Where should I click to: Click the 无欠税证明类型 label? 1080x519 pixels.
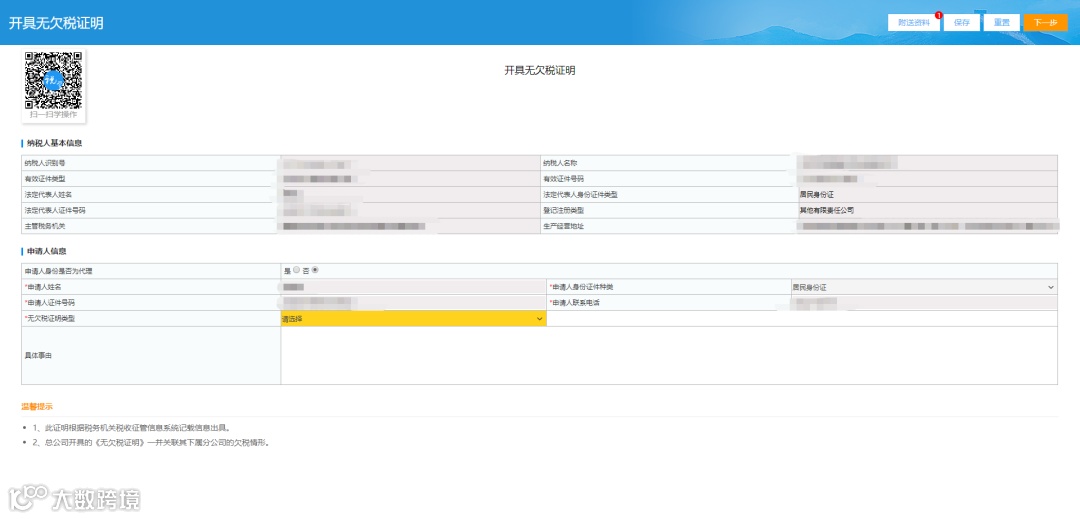[49, 319]
